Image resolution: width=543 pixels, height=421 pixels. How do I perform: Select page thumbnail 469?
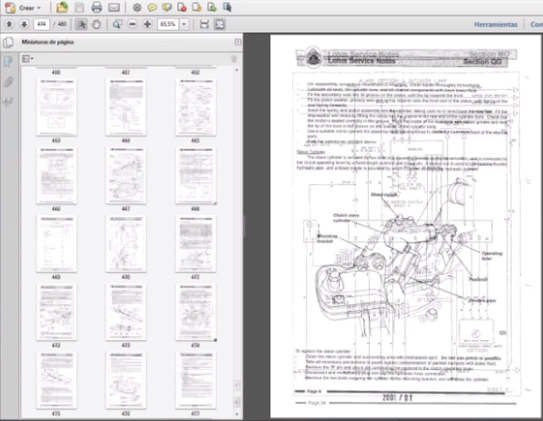(x=57, y=244)
